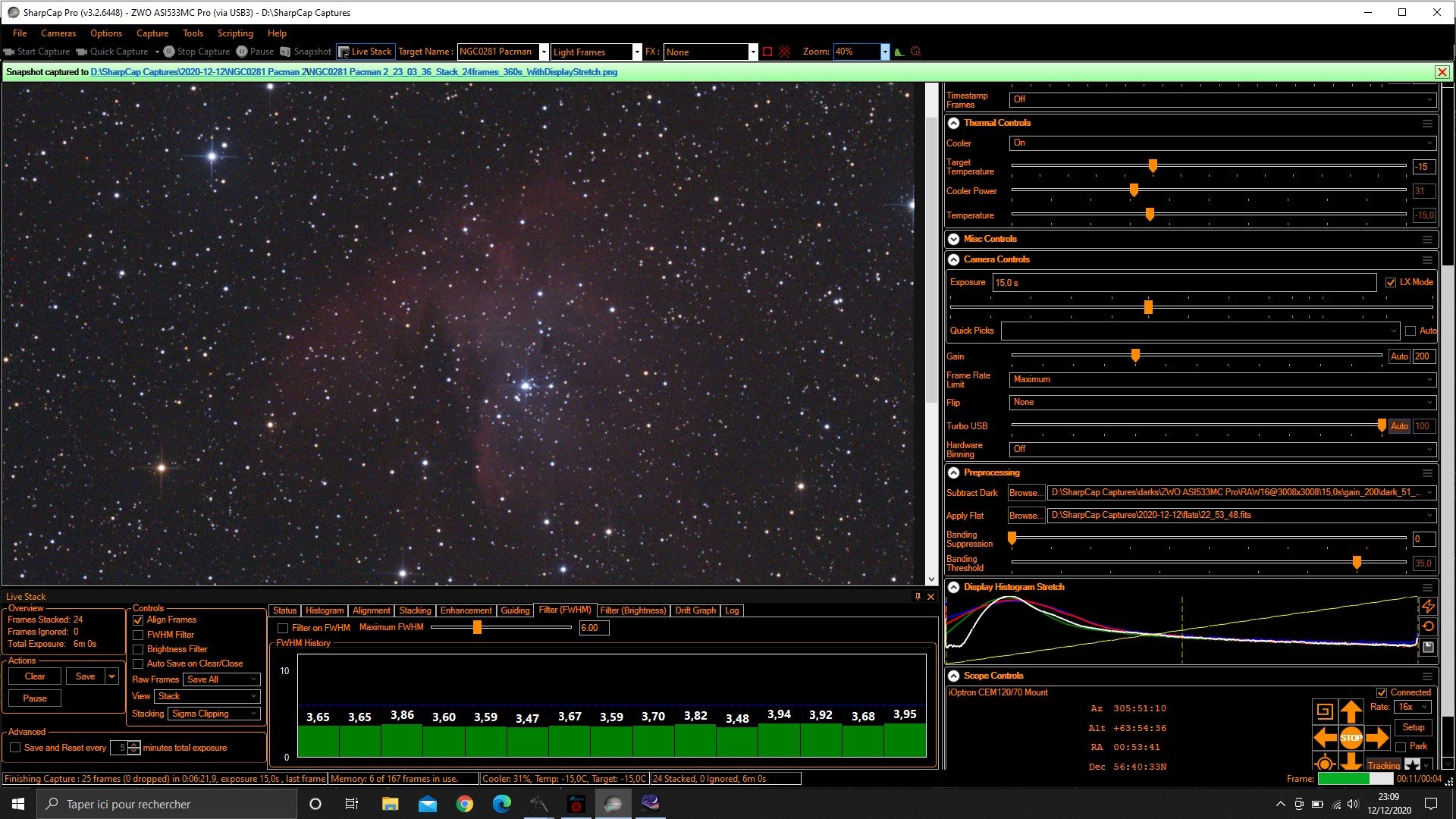The height and width of the screenshot is (819, 1456).
Task: Open the FX effects dropdown
Action: [753, 52]
